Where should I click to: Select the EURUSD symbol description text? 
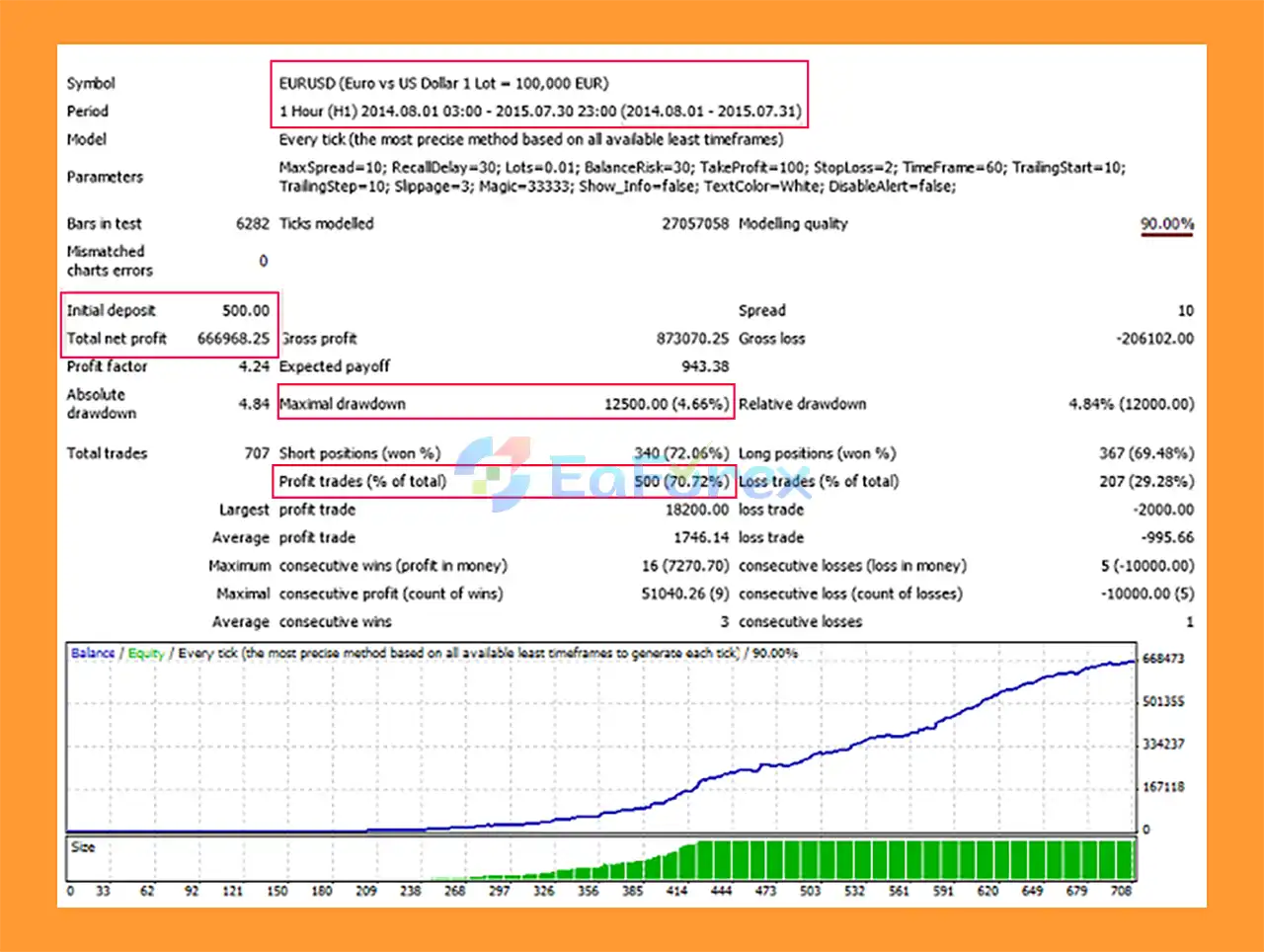point(443,83)
